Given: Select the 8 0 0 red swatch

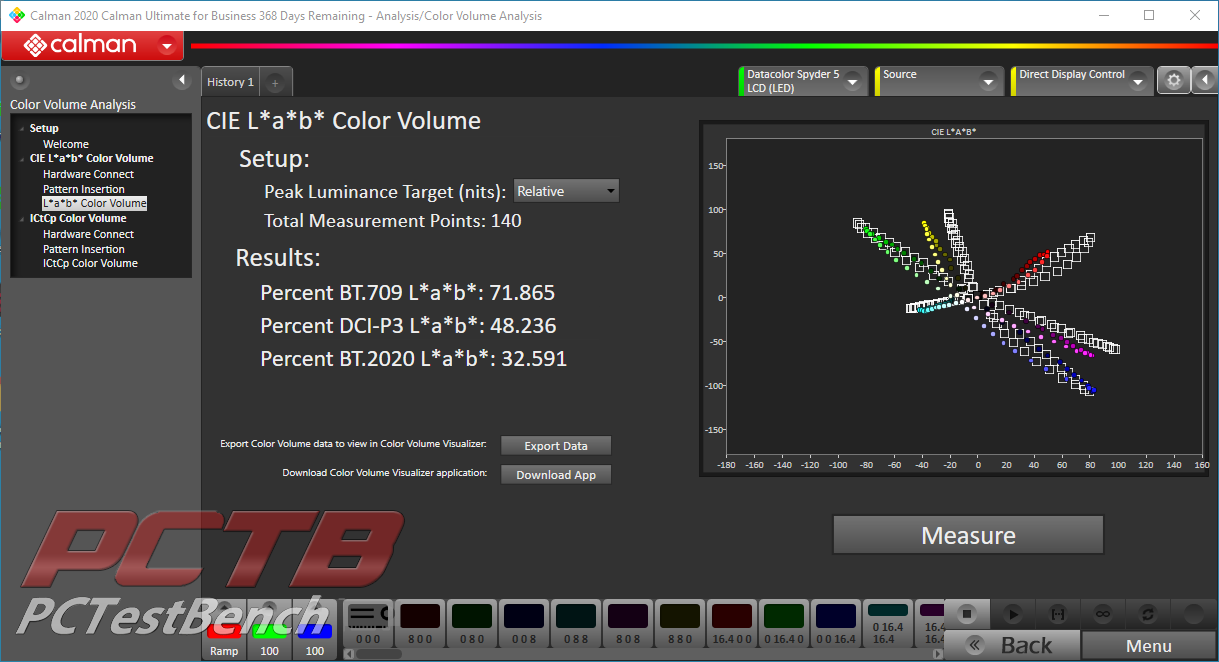Looking at the screenshot, I should click(419, 624).
